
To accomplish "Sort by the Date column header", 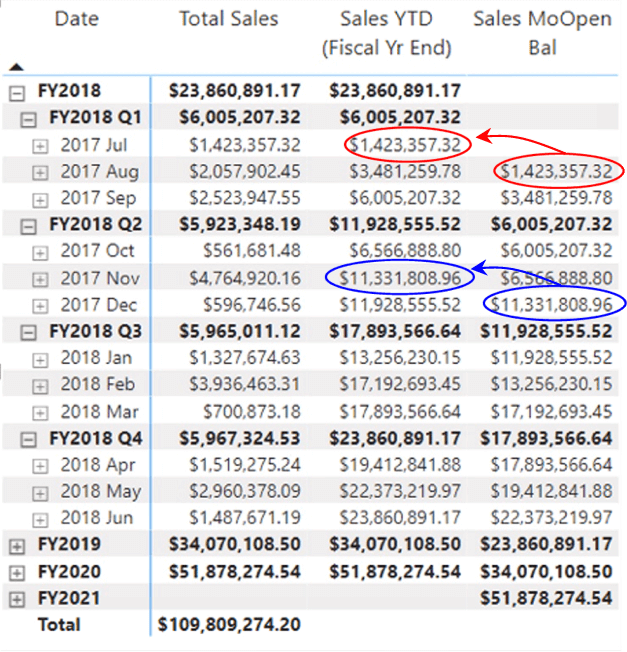I will tap(76, 19).
